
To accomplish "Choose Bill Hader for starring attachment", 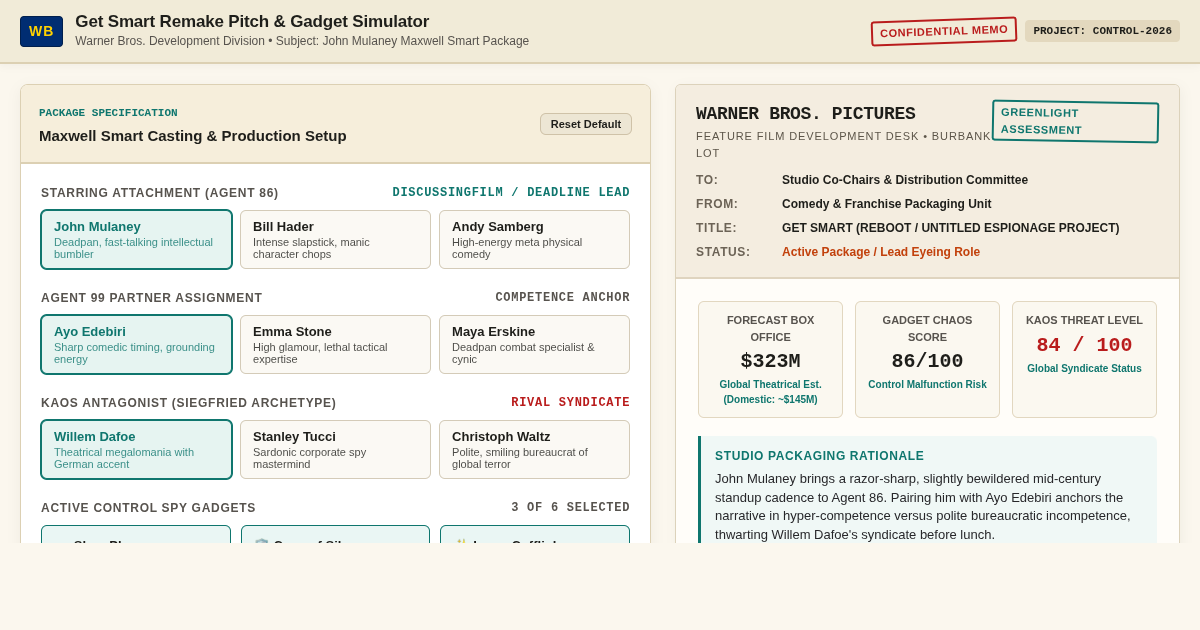I will [x=335, y=240].
